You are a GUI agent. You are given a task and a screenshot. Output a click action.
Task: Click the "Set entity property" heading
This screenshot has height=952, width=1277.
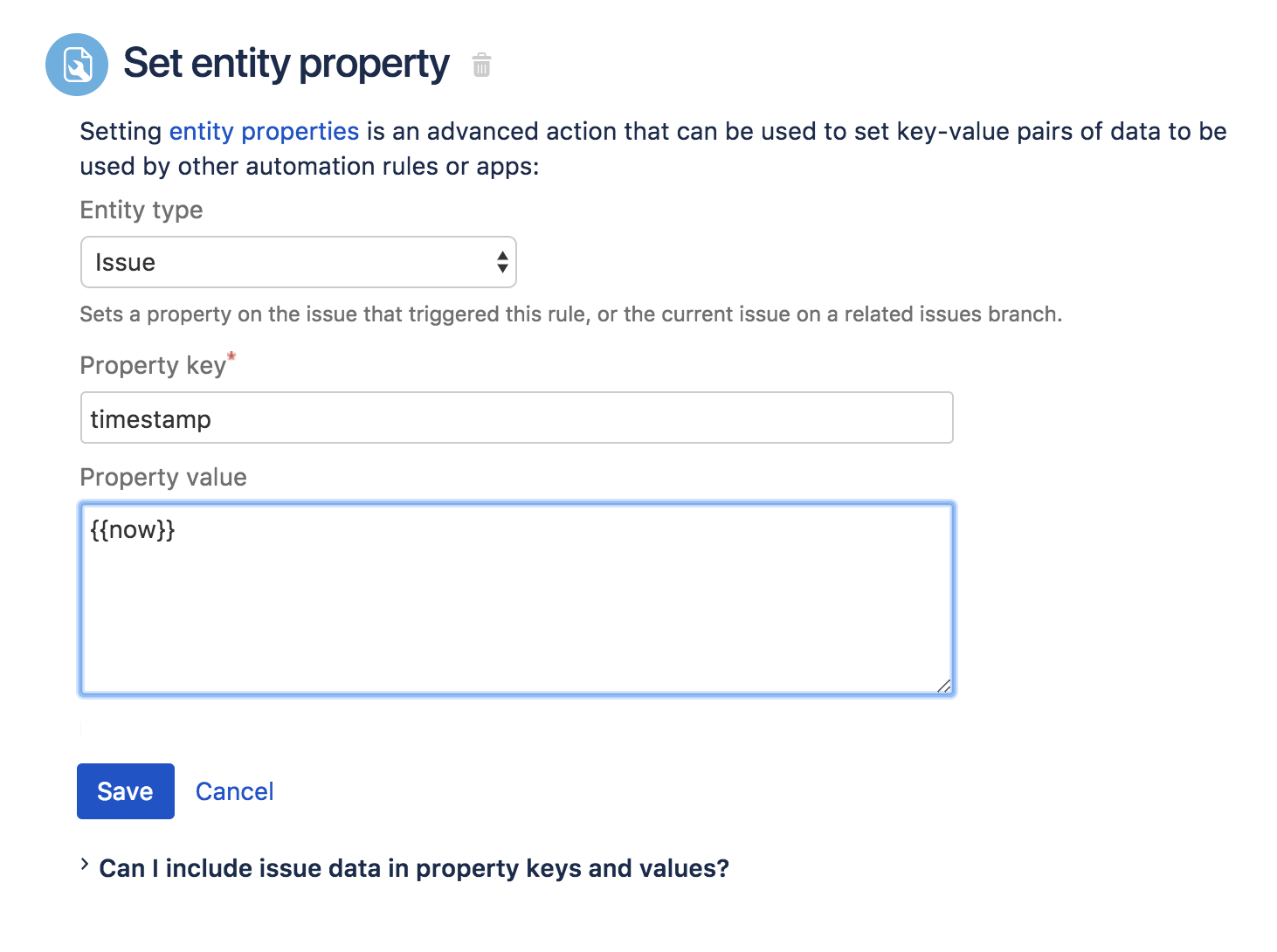(x=286, y=64)
